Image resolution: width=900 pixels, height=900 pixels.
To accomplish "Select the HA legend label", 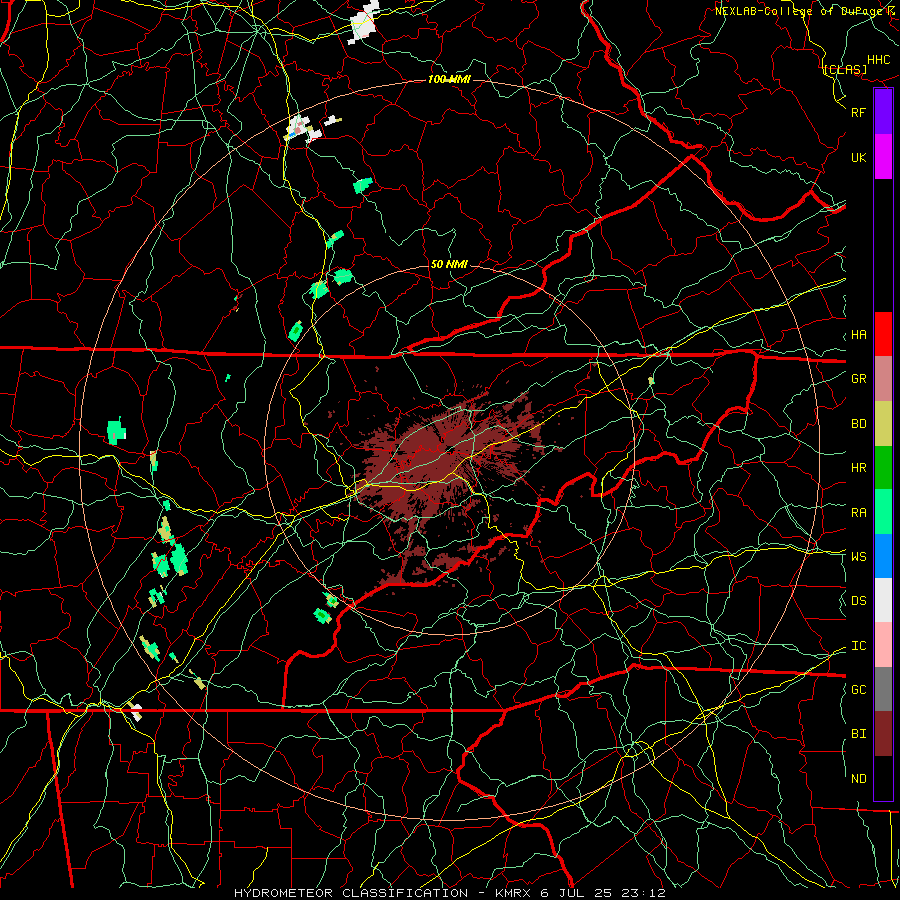I will 859,335.
